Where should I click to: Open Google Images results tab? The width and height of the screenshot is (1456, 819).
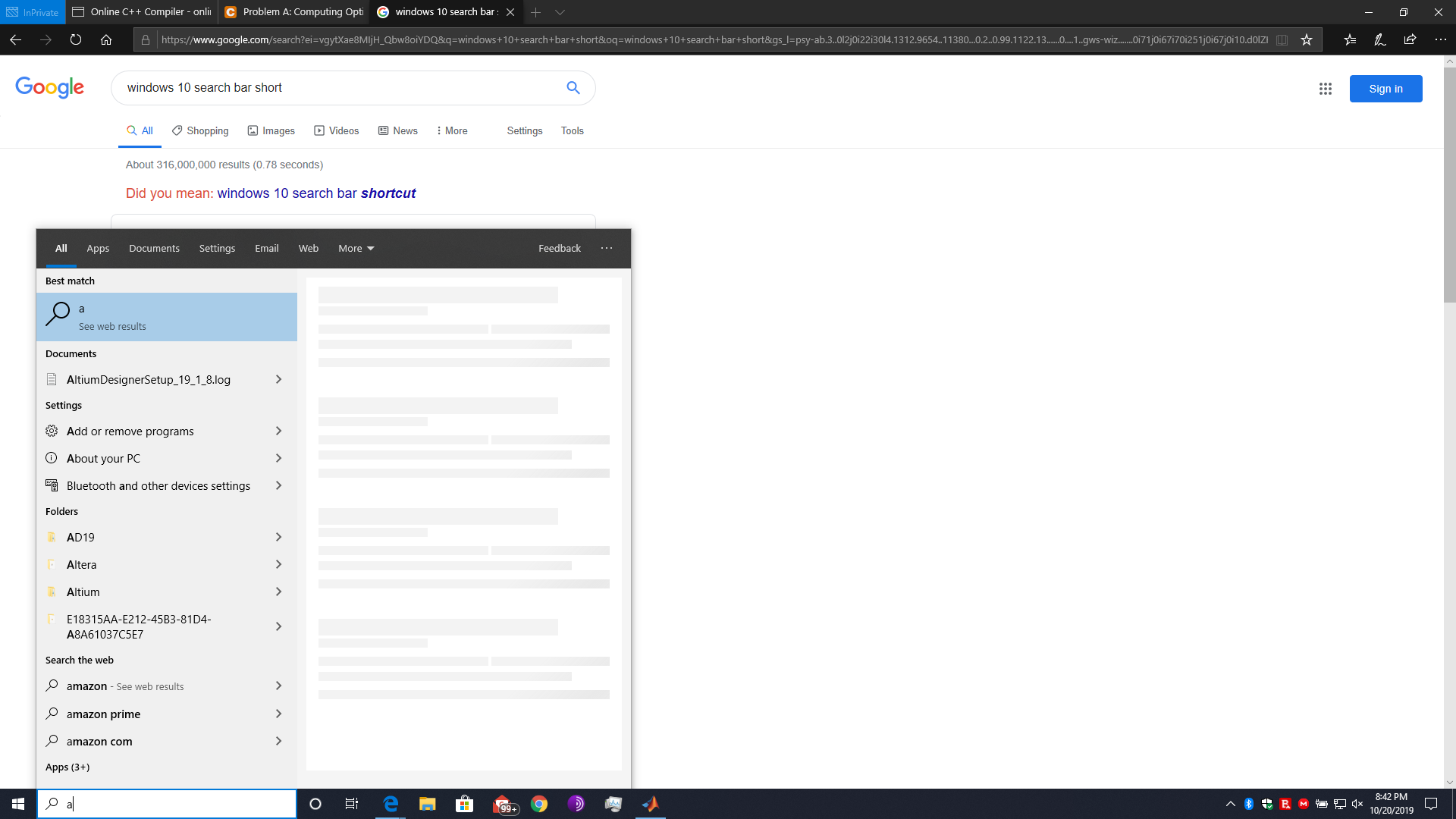[271, 131]
